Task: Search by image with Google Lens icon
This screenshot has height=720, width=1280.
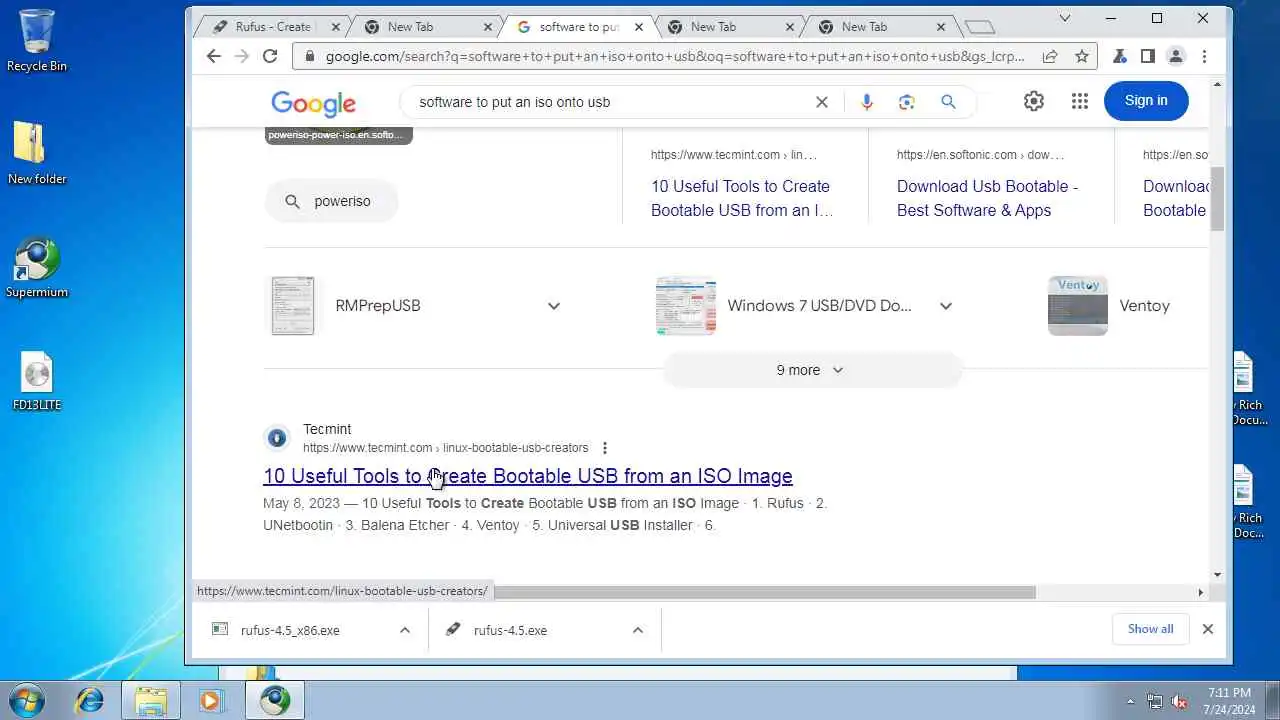Action: pyautogui.click(x=907, y=102)
